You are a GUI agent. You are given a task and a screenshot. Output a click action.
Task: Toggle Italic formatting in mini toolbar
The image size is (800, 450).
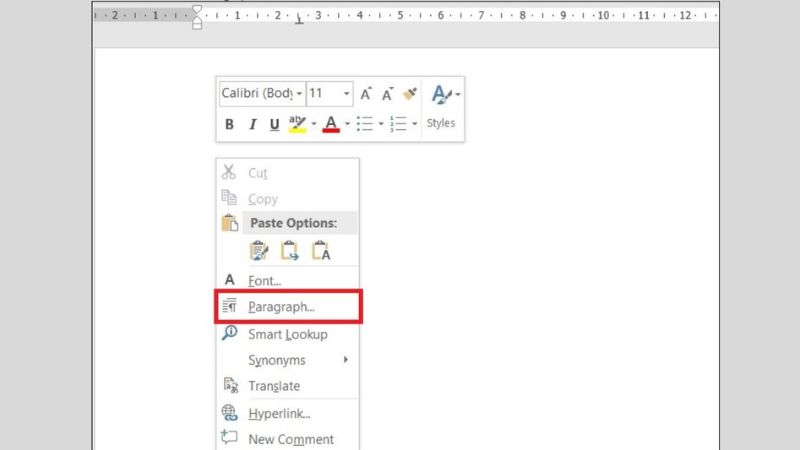tap(253, 124)
